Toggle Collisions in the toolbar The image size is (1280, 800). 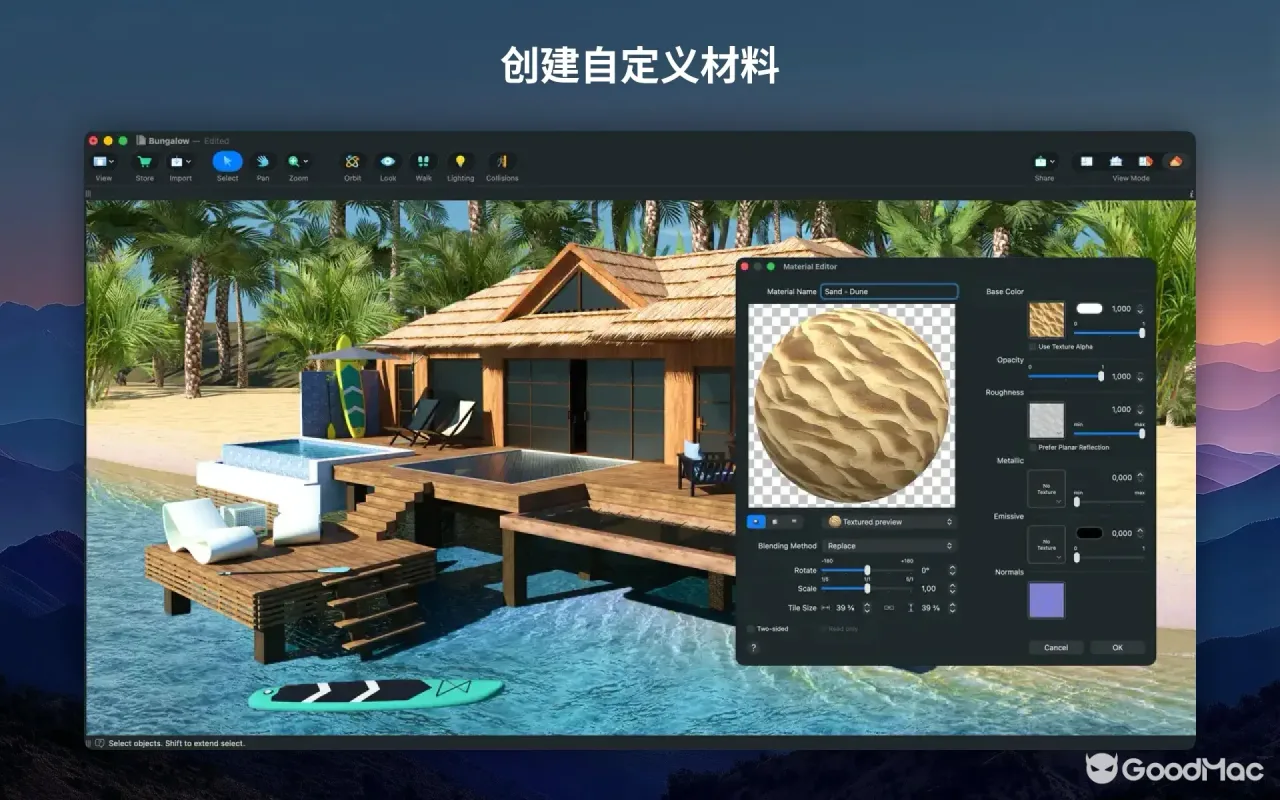502,162
